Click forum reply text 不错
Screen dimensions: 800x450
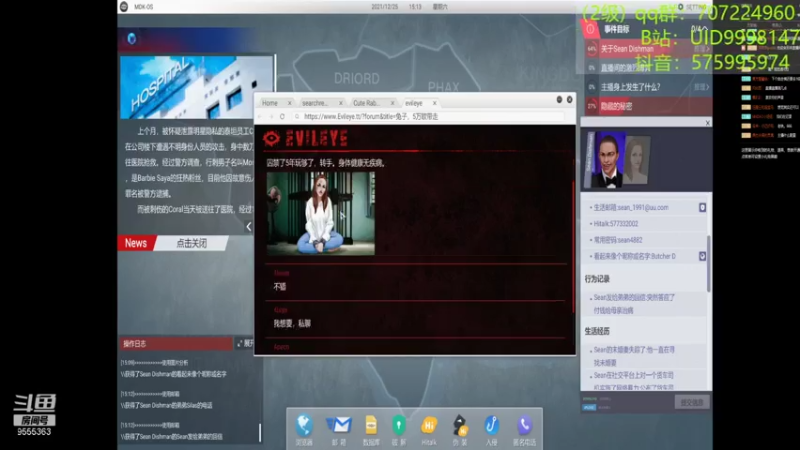pos(280,287)
